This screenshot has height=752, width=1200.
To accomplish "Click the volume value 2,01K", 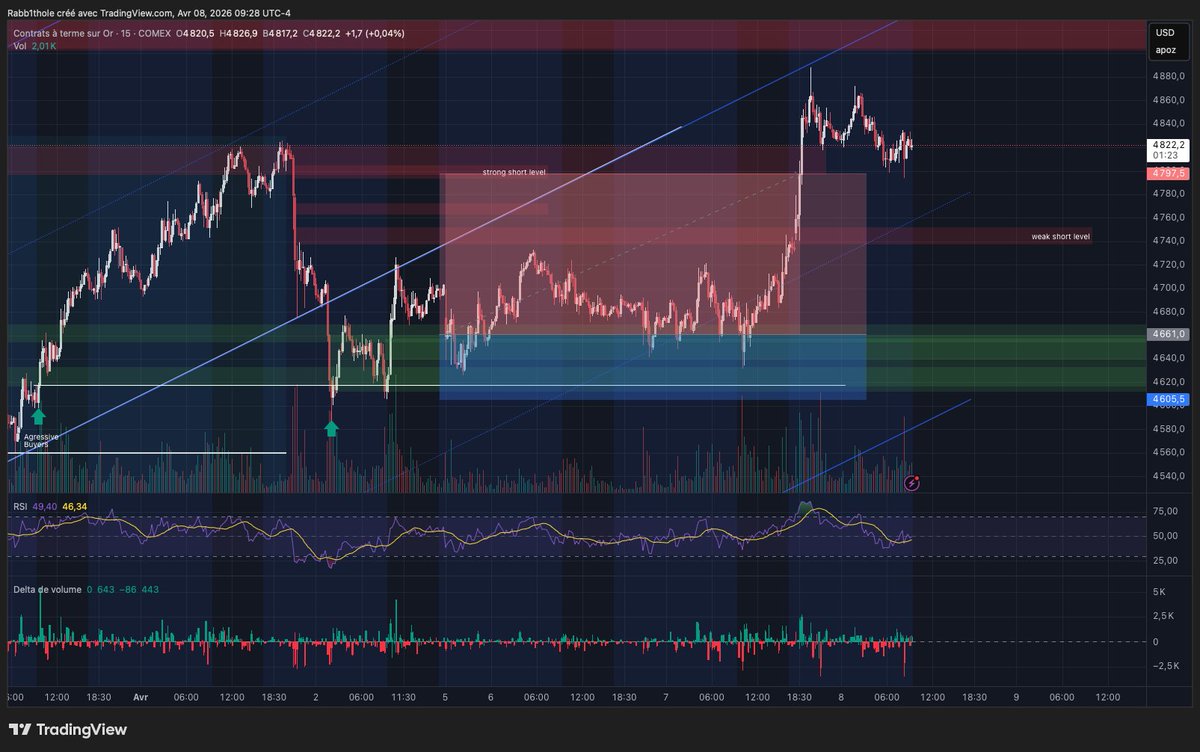I will tap(46, 46).
